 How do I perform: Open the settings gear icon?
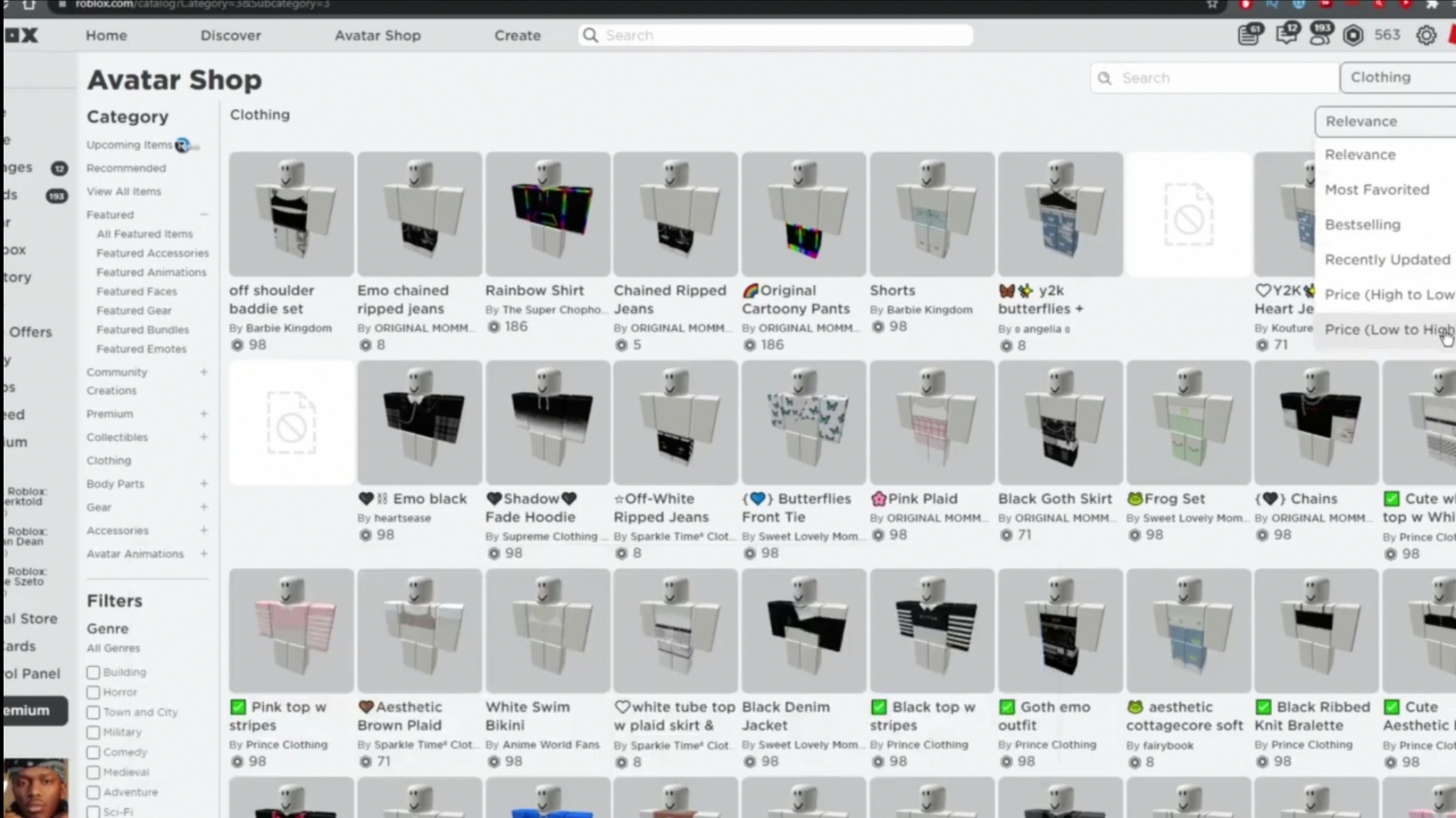pyautogui.click(x=1426, y=36)
